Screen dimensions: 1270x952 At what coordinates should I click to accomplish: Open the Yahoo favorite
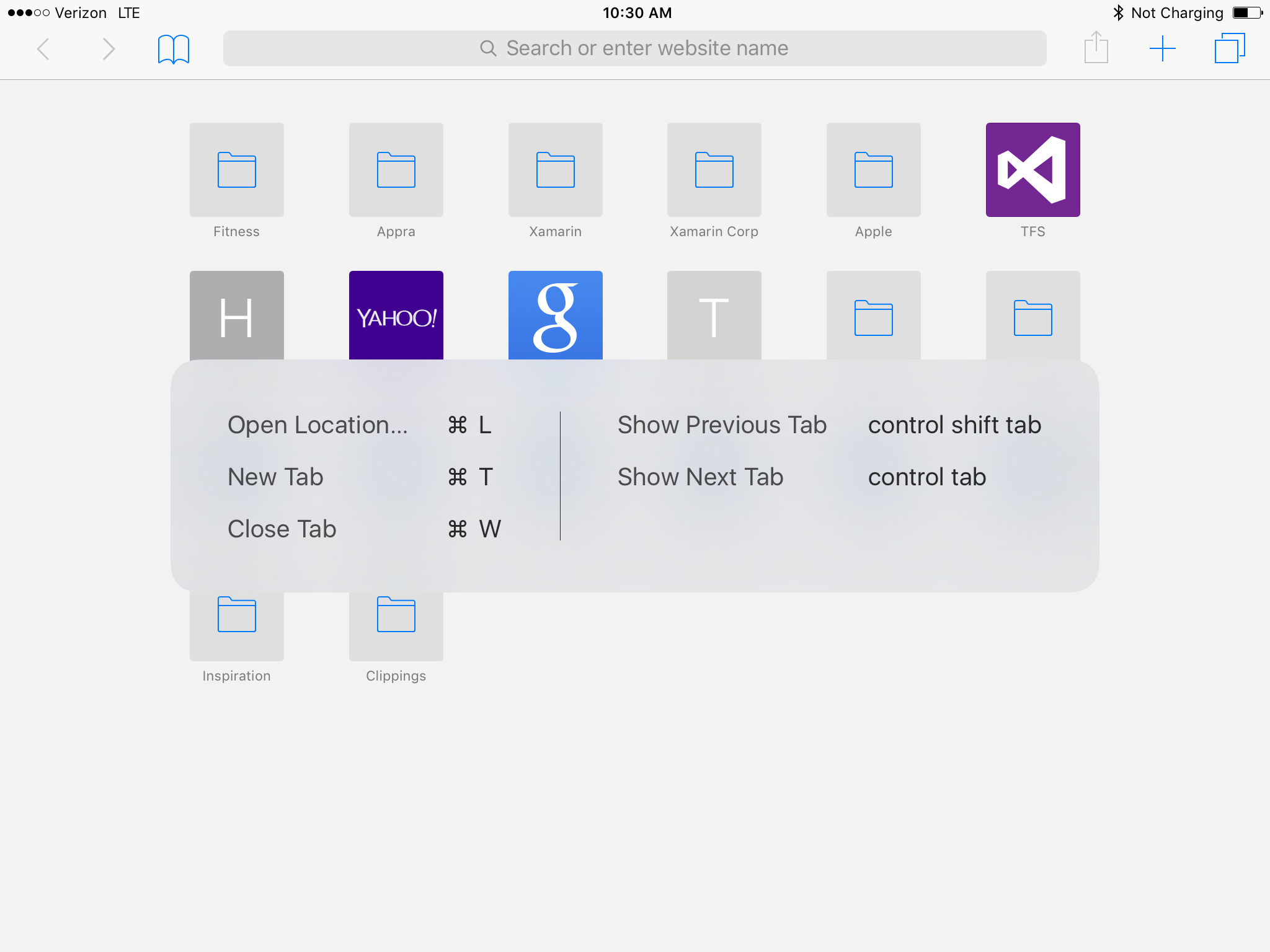click(x=396, y=315)
